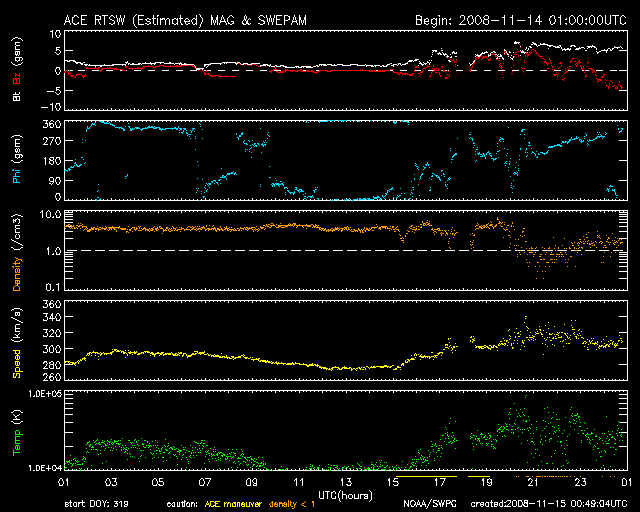Image resolution: width=640 pixels, height=512 pixels.
Task: Click the '1.0E+04' tick on Temp axis
Action: (45, 468)
